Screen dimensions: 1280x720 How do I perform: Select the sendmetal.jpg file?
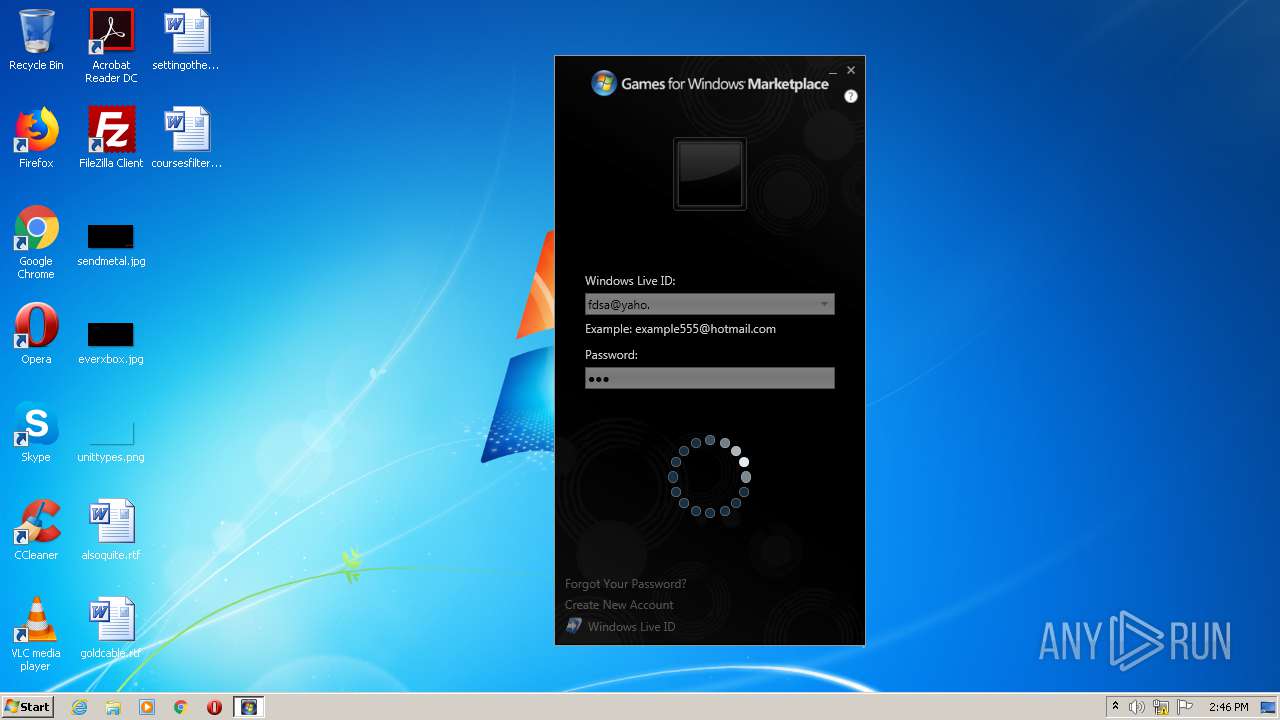111,245
